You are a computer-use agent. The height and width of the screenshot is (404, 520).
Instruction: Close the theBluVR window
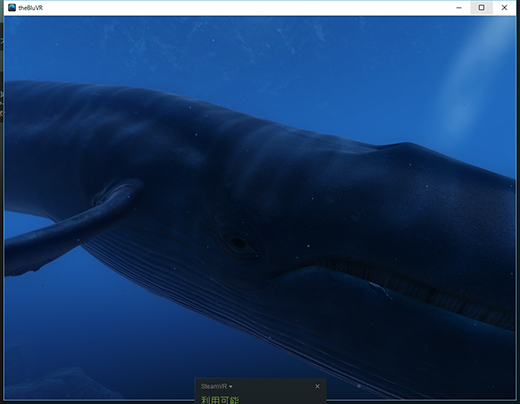coord(504,8)
